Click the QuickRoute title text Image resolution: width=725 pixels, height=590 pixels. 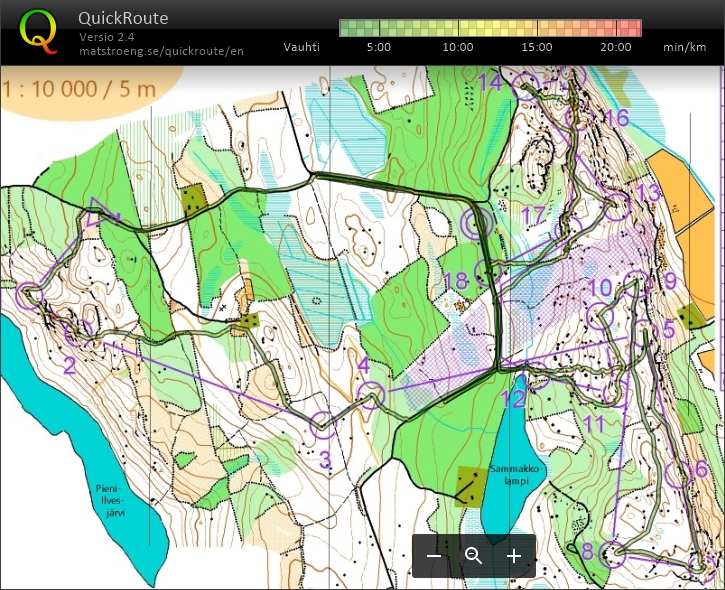point(123,18)
